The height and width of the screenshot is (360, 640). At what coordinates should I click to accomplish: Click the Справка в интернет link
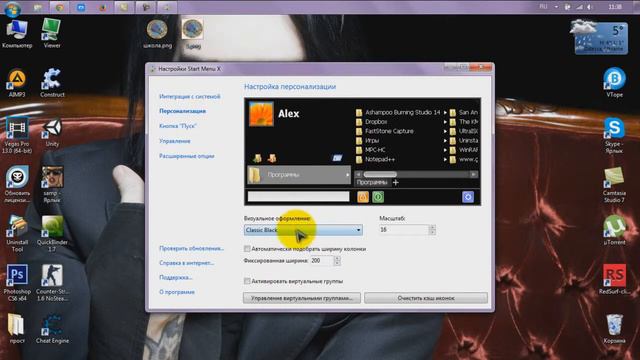(x=187, y=263)
